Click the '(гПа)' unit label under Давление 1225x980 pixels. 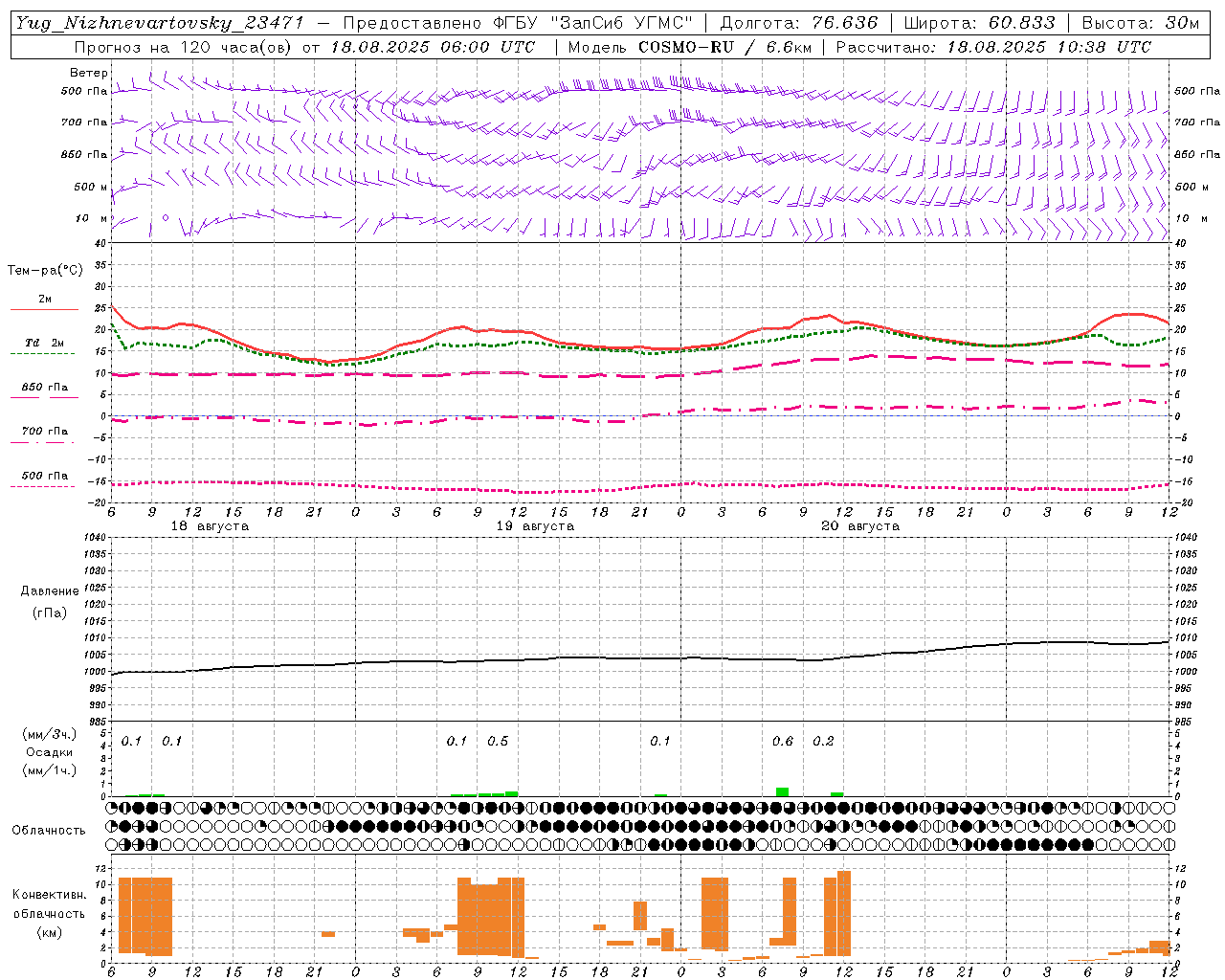tap(50, 613)
